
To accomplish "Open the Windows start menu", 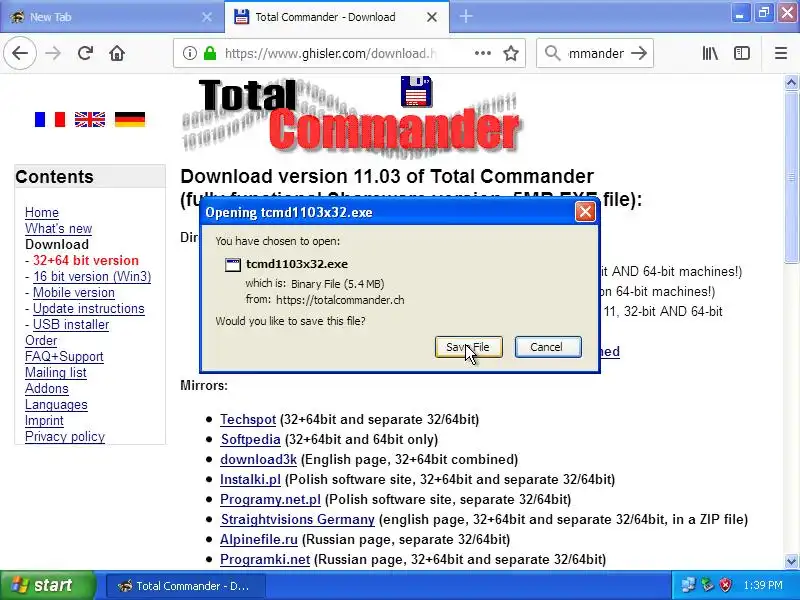I will (47, 585).
